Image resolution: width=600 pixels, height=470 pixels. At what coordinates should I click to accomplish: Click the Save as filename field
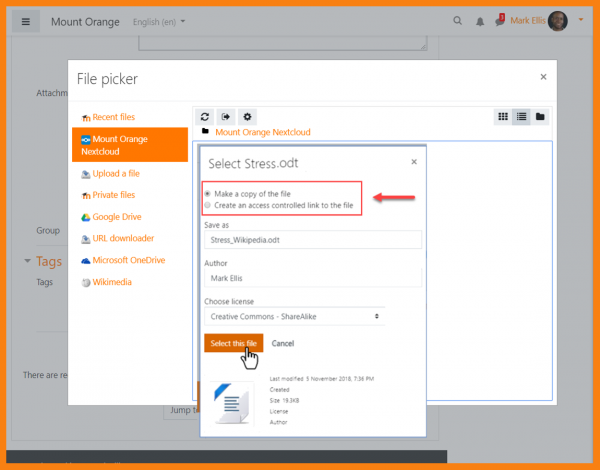coord(312,240)
